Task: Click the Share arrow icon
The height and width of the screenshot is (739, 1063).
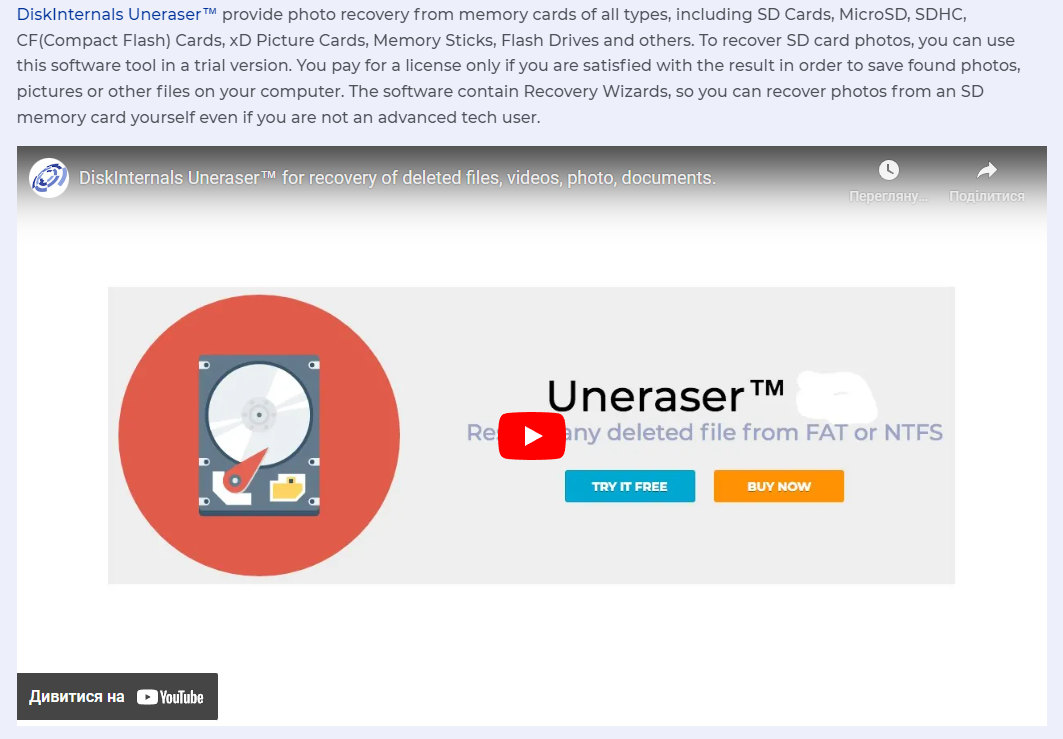Action: click(x=986, y=170)
